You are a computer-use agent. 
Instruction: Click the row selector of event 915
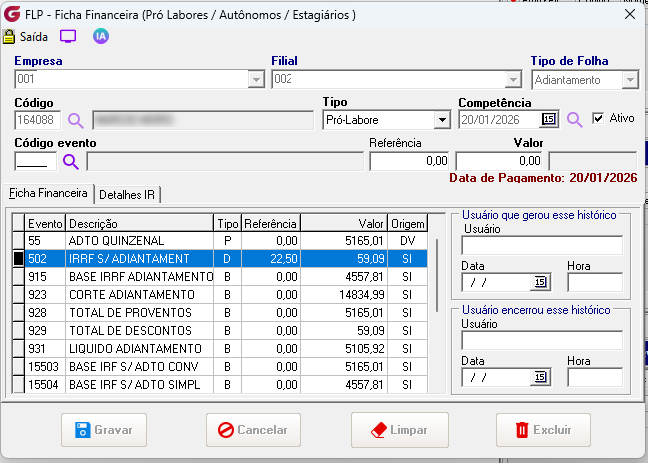[18, 277]
